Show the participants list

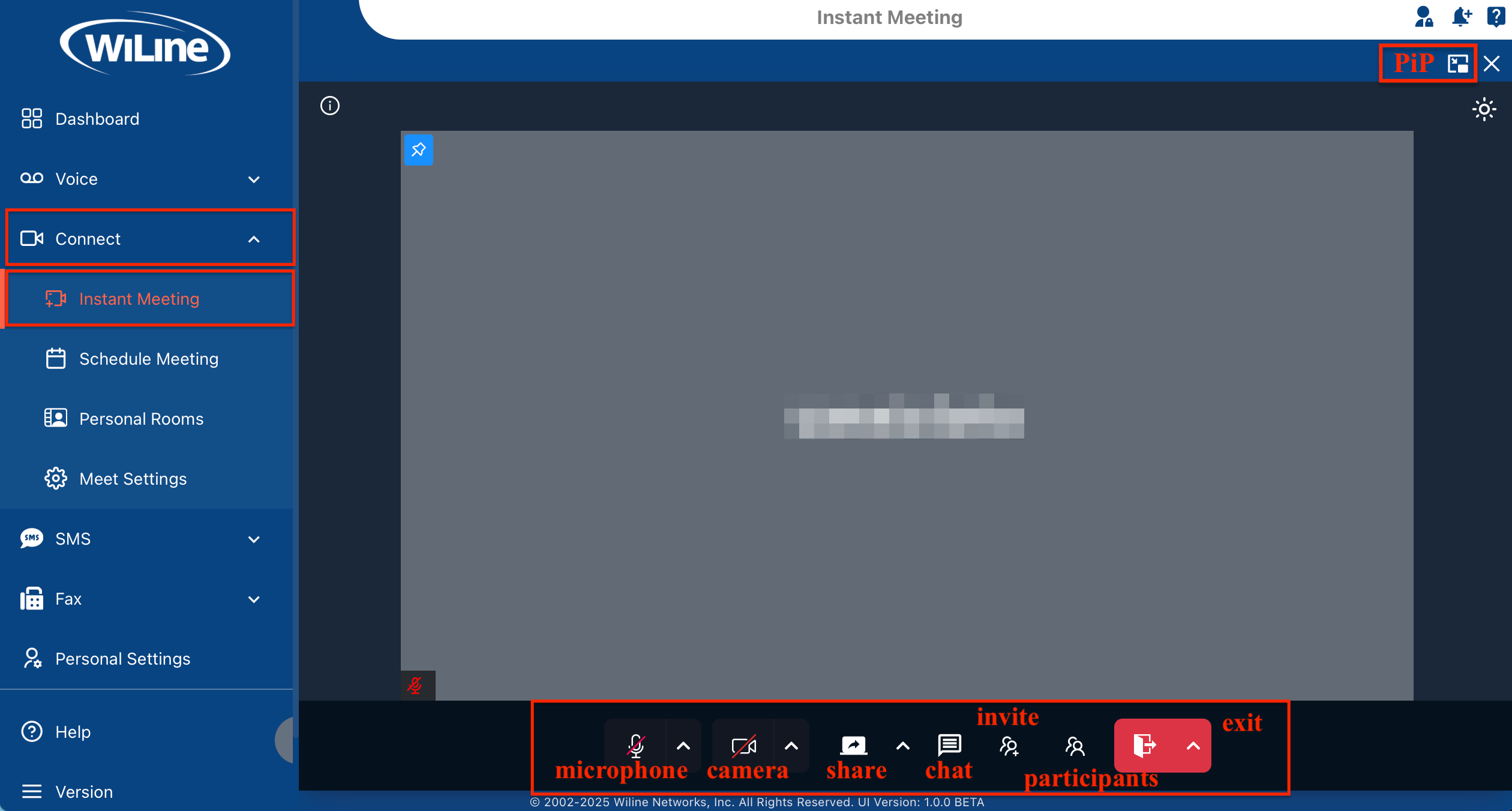pyautogui.click(x=1074, y=746)
